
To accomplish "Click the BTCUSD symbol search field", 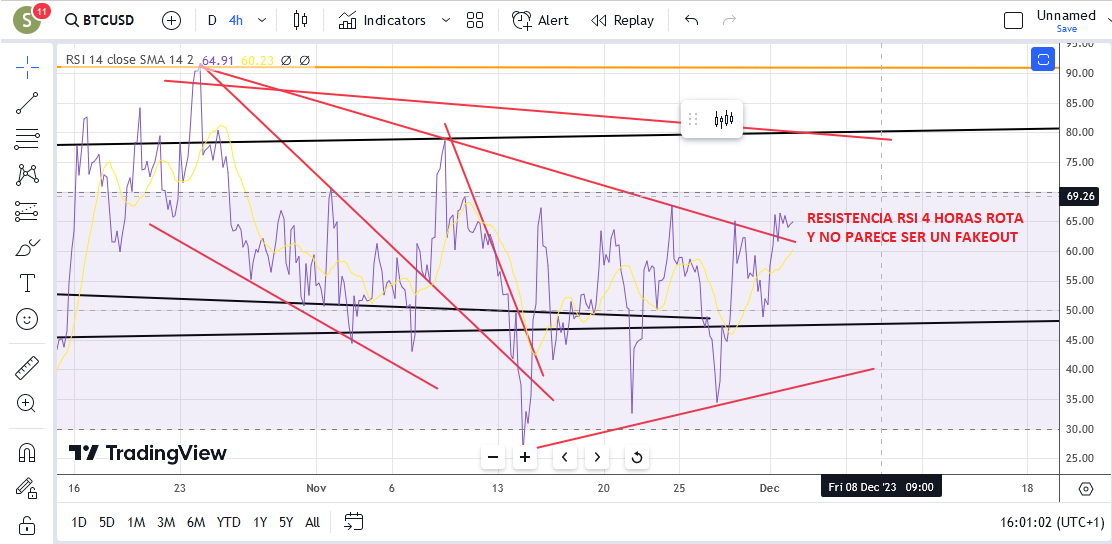I will point(99,21).
